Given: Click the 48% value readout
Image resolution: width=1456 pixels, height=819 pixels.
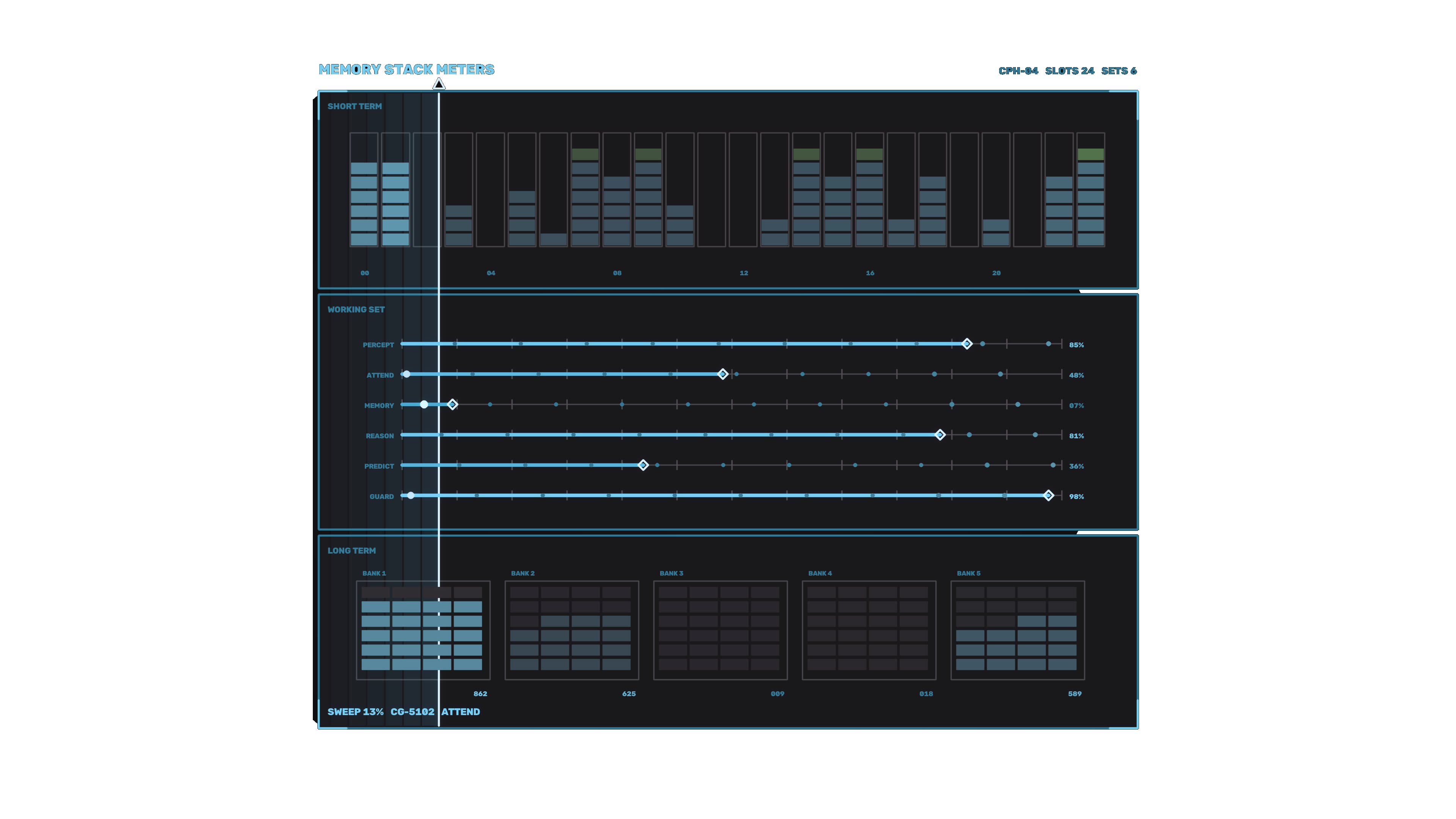Looking at the screenshot, I should [1076, 375].
